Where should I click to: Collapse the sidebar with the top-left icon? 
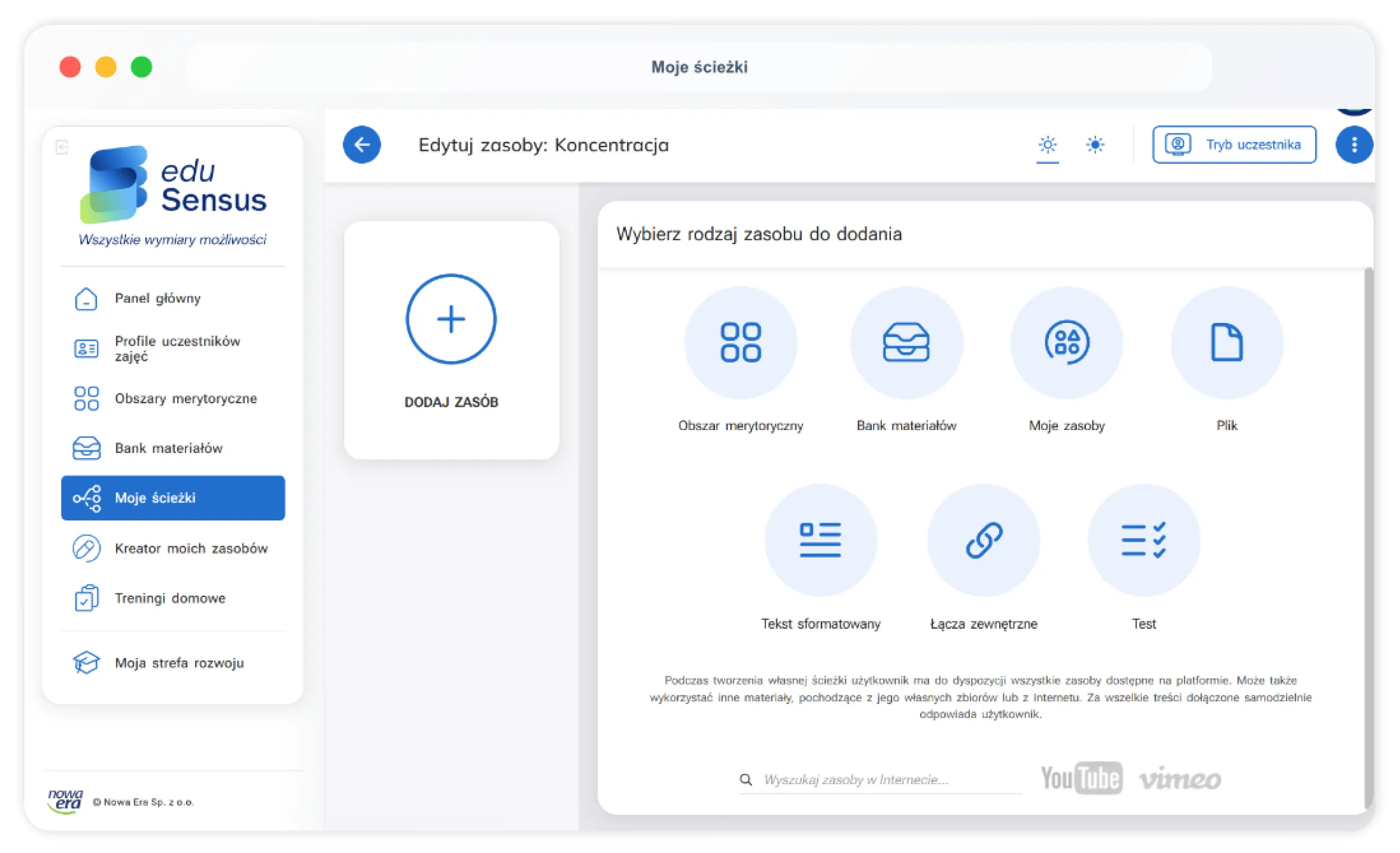[62, 147]
